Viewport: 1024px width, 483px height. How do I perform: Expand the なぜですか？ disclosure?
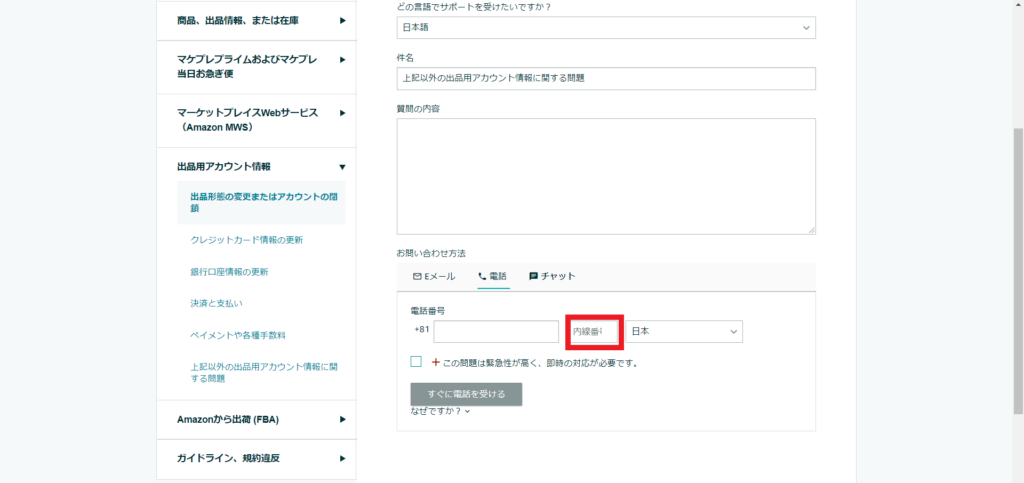click(x=440, y=411)
